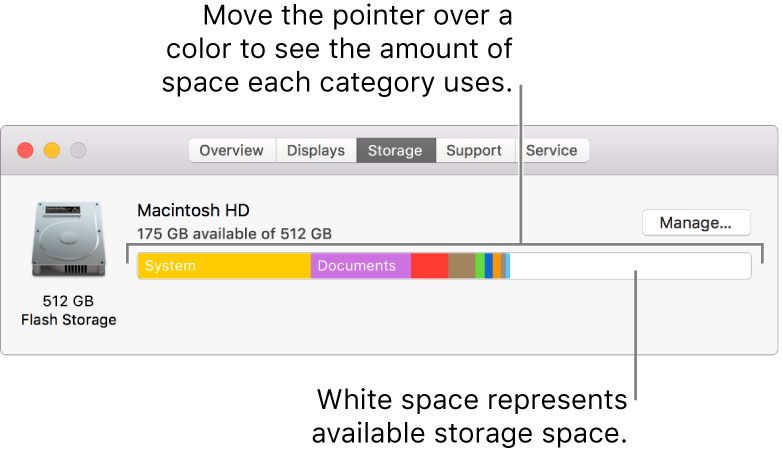Switch to the Displays tab
The width and height of the screenshot is (782, 455).
tap(315, 150)
